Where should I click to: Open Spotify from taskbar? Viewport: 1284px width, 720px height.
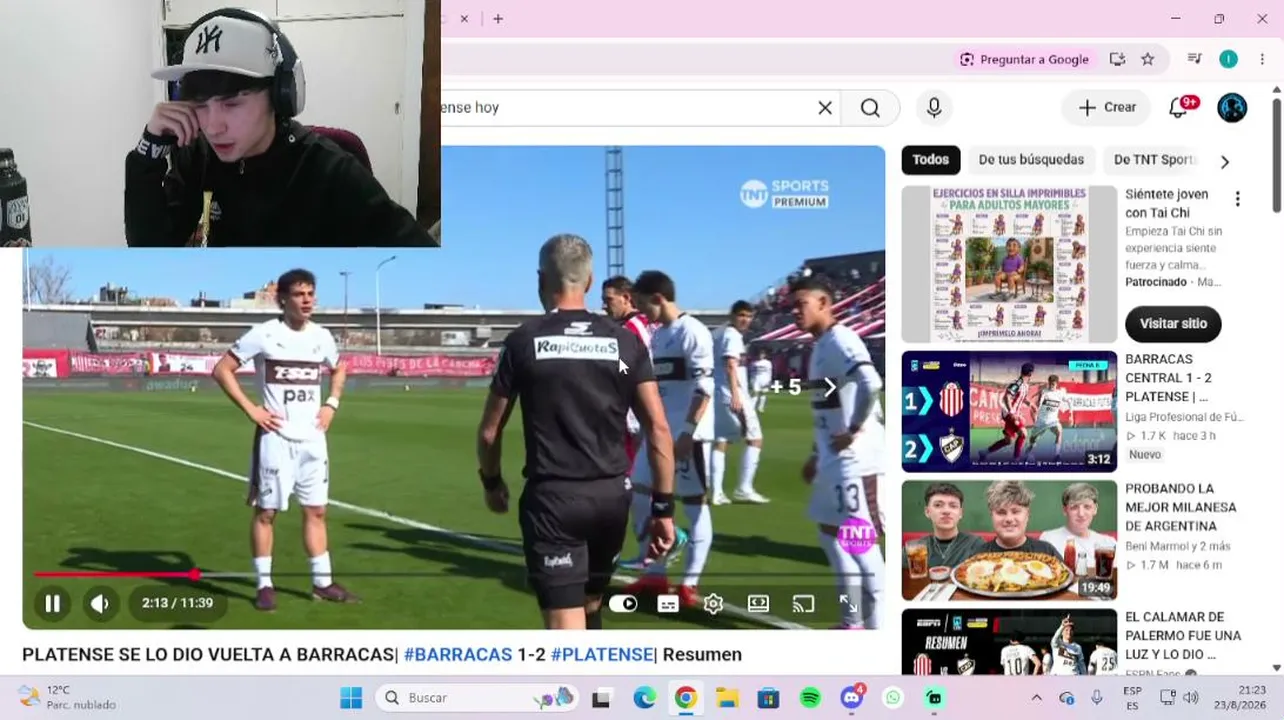pos(810,698)
